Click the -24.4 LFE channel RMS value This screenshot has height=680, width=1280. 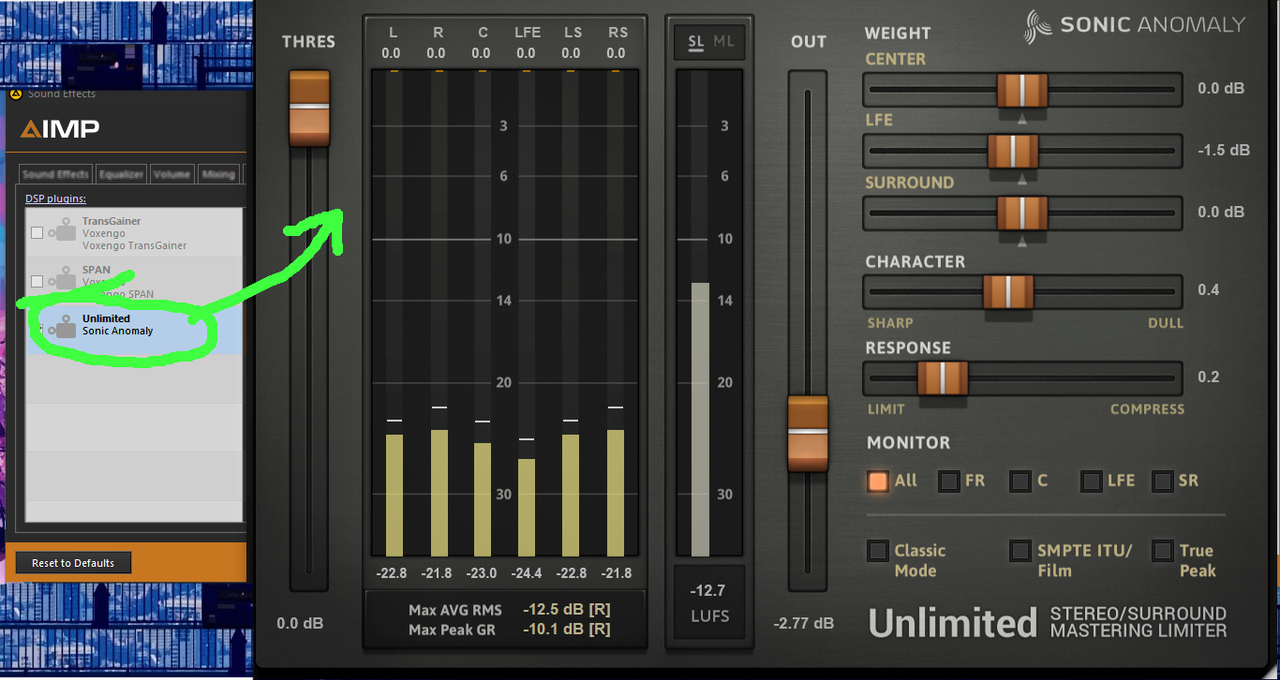527,573
